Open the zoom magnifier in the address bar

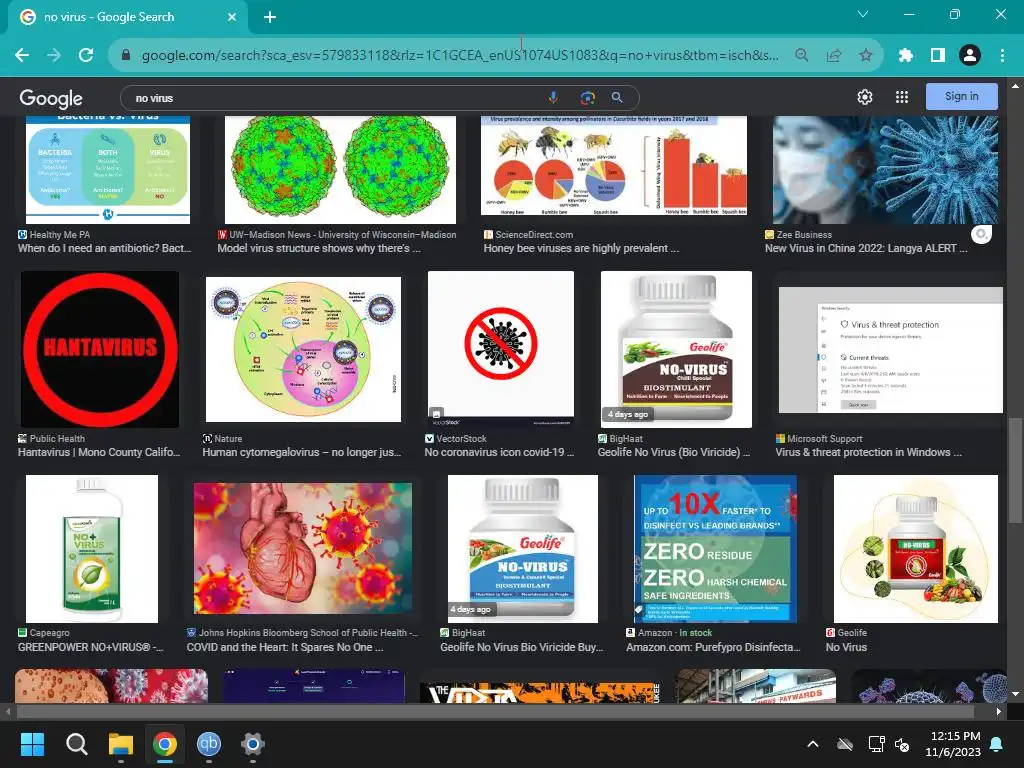tap(802, 56)
